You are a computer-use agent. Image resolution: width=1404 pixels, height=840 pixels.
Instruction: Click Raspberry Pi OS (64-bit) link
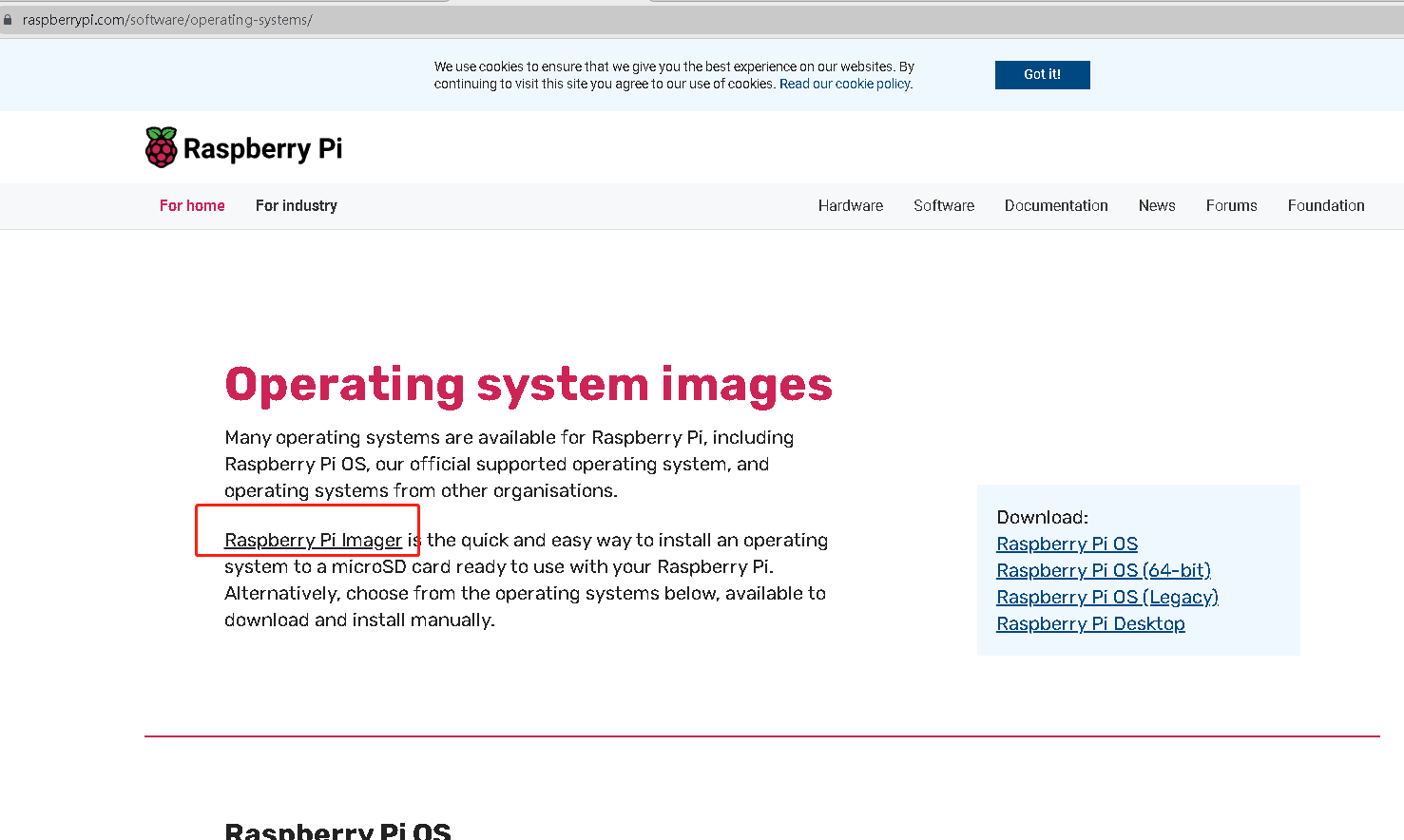(x=1104, y=570)
